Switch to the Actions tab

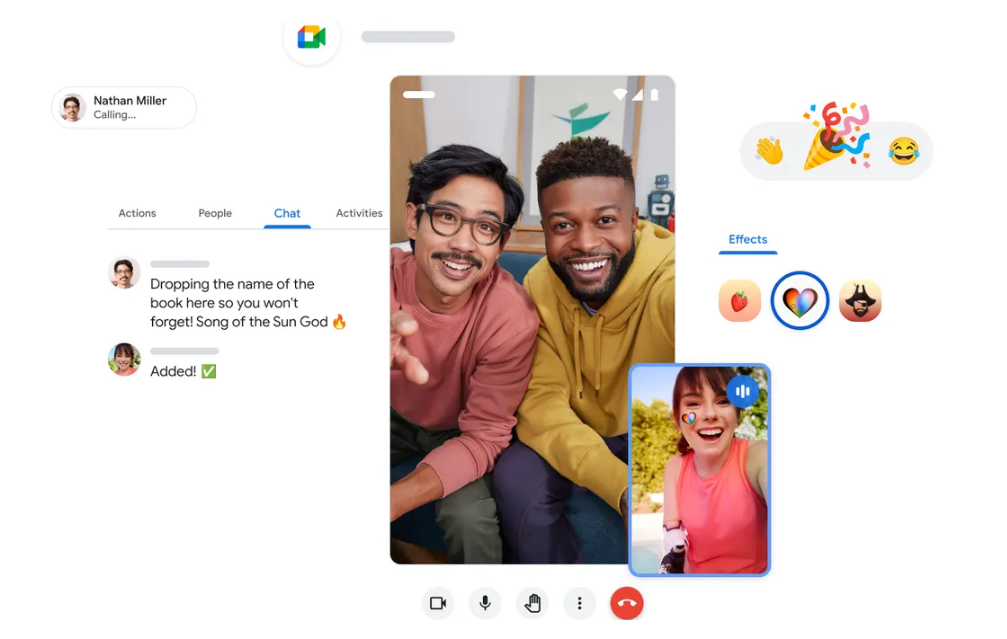pyautogui.click(x=137, y=213)
